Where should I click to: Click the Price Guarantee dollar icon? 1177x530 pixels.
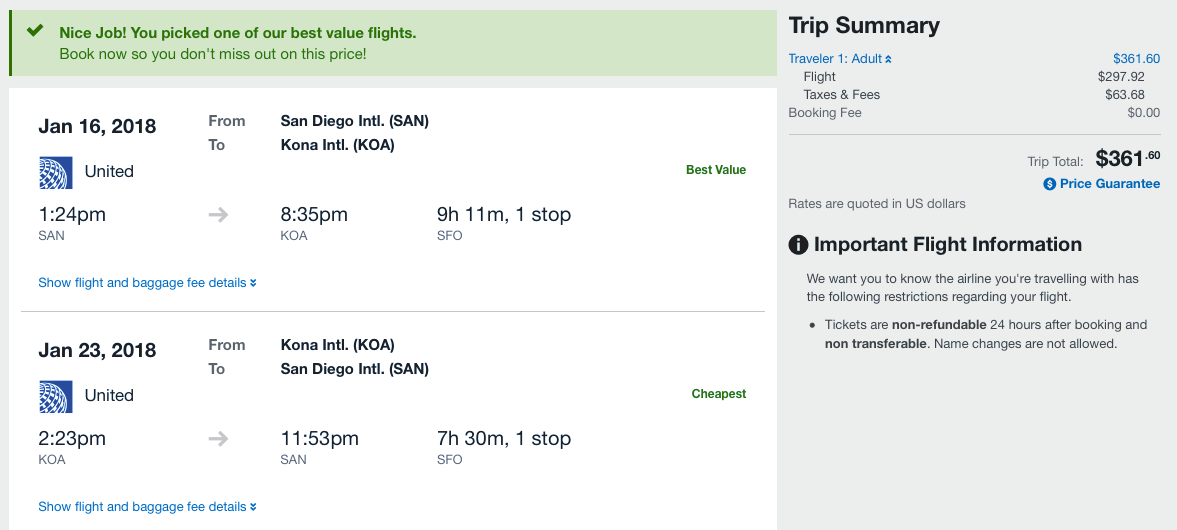1049,184
